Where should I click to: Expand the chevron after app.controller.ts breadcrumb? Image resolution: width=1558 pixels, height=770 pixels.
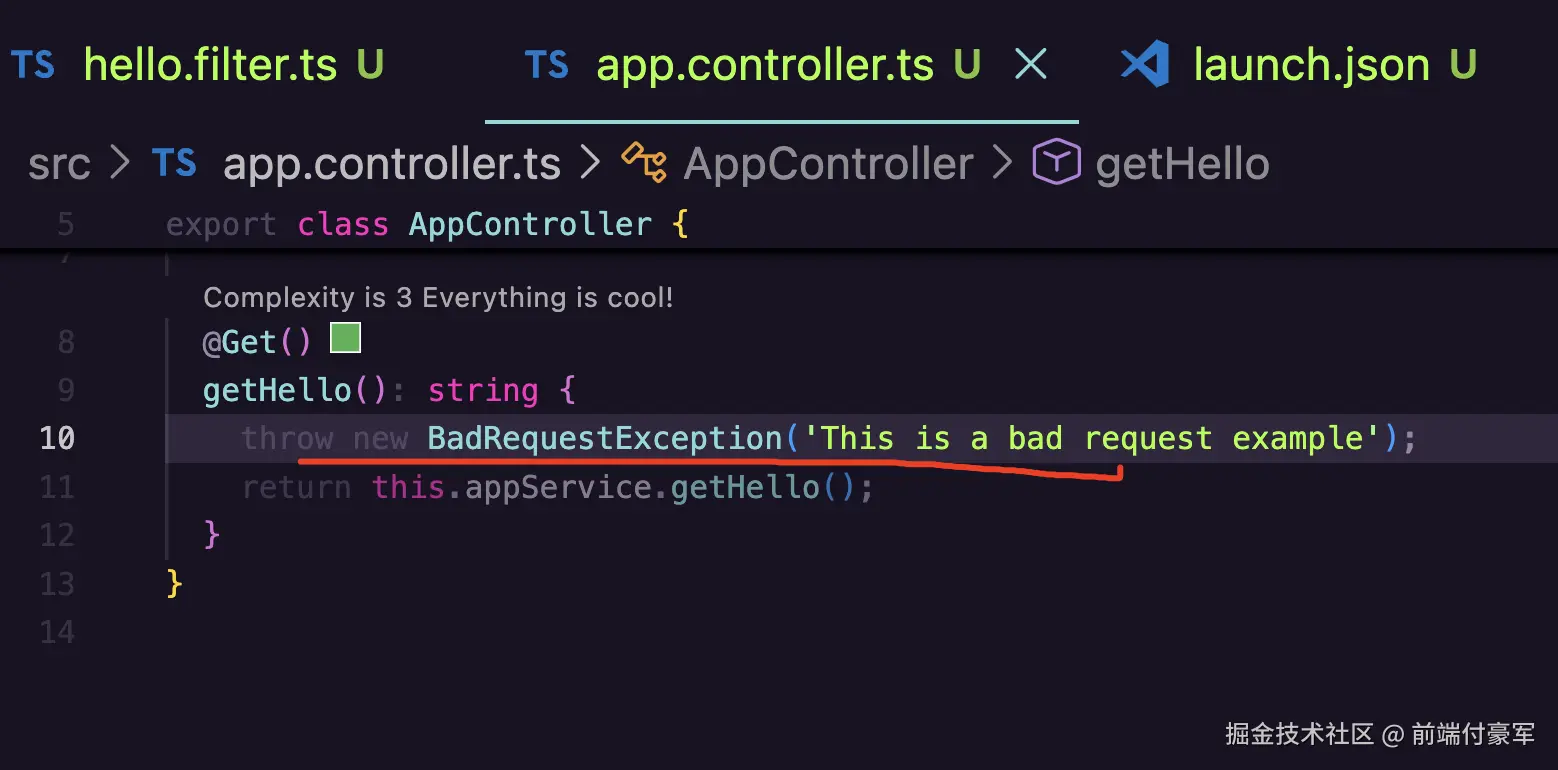click(x=590, y=163)
